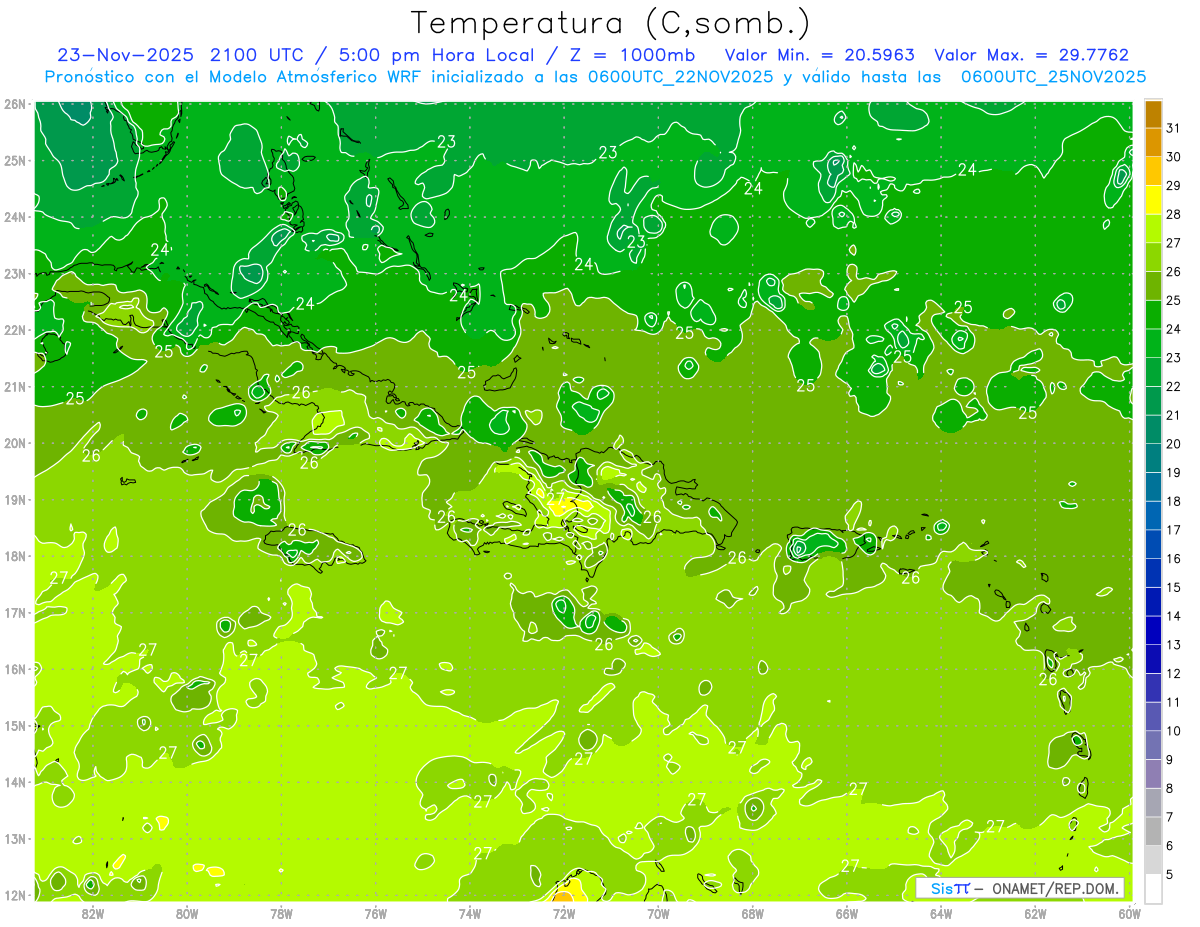This screenshot has height=927, width=1200.
Task: Click the "76W" longitude axis label
Action: (376, 913)
